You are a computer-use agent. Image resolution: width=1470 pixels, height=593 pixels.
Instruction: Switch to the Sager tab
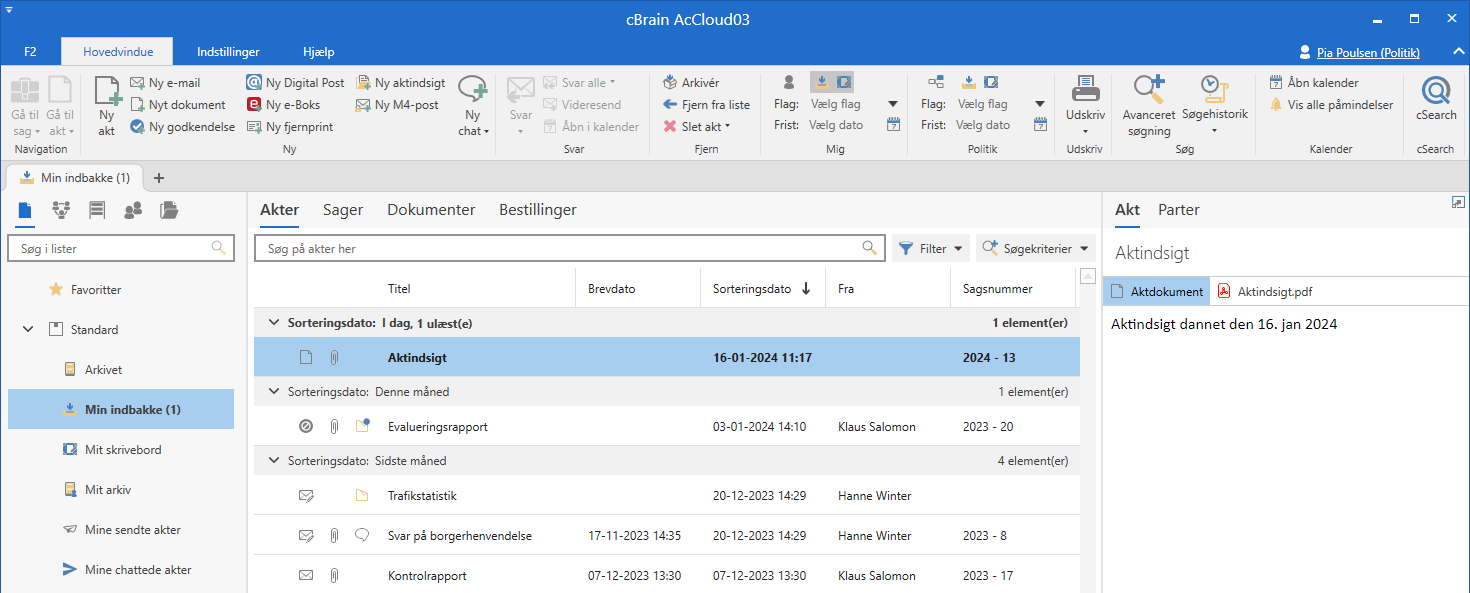tap(343, 210)
